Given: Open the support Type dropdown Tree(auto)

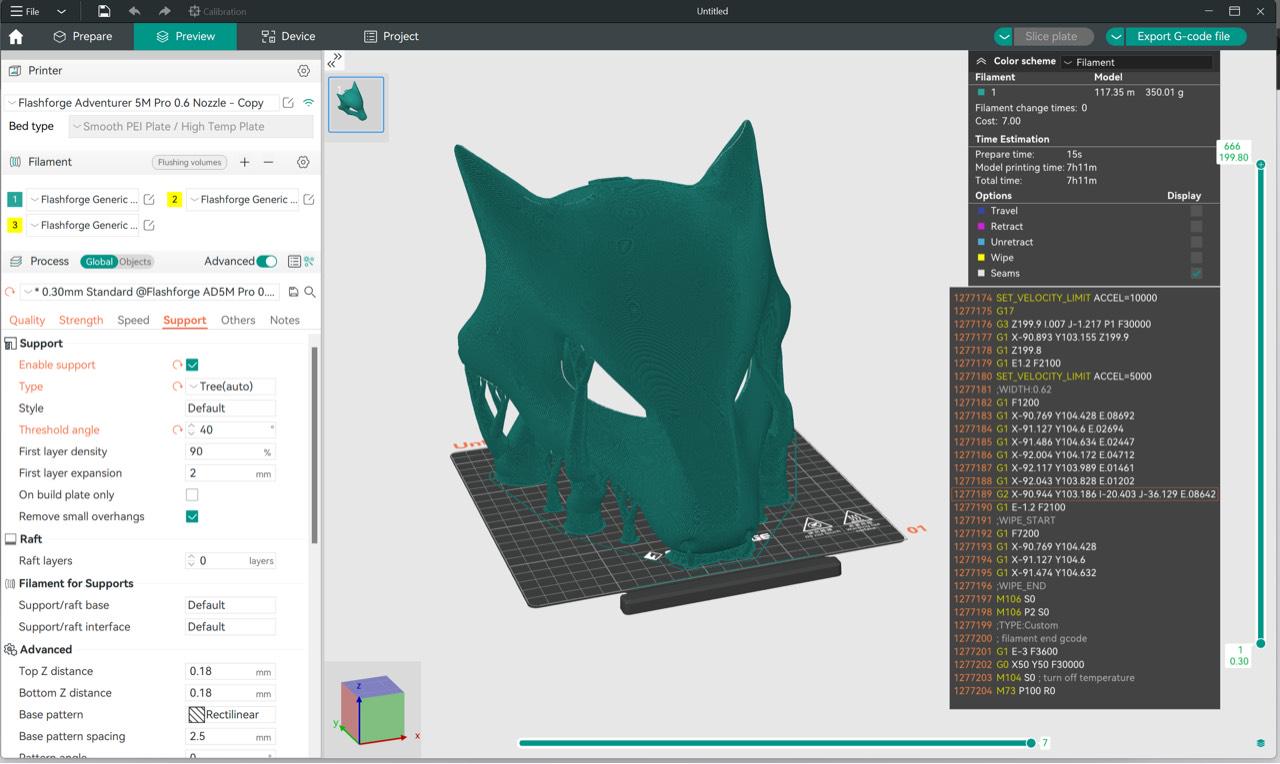Looking at the screenshot, I should click(231, 386).
